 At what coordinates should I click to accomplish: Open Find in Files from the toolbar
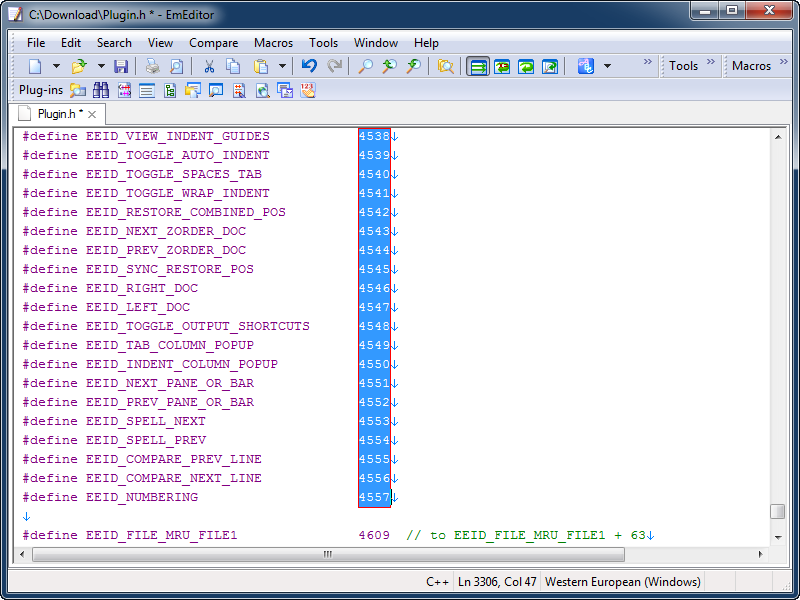(445, 66)
